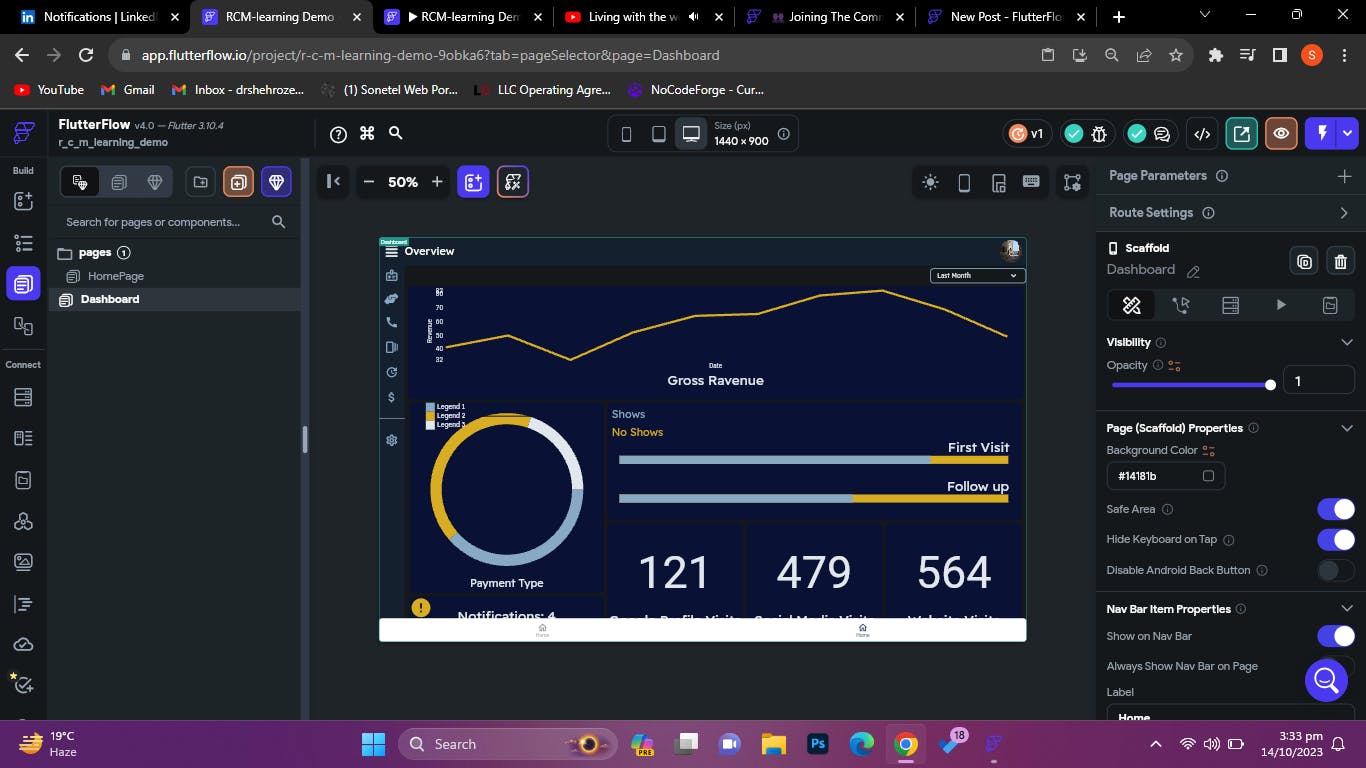Collapse the Nav Bar Item Properties section
Image resolution: width=1366 pixels, height=768 pixels.
coord(1346,609)
